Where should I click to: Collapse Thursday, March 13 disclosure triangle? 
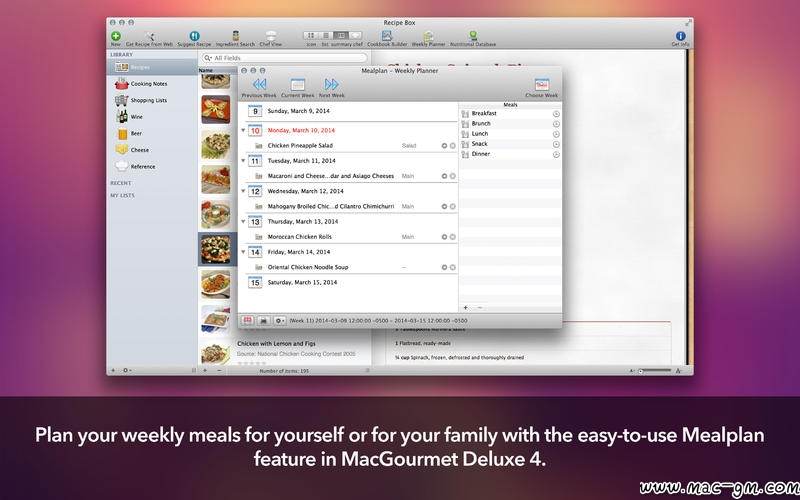pos(243,221)
